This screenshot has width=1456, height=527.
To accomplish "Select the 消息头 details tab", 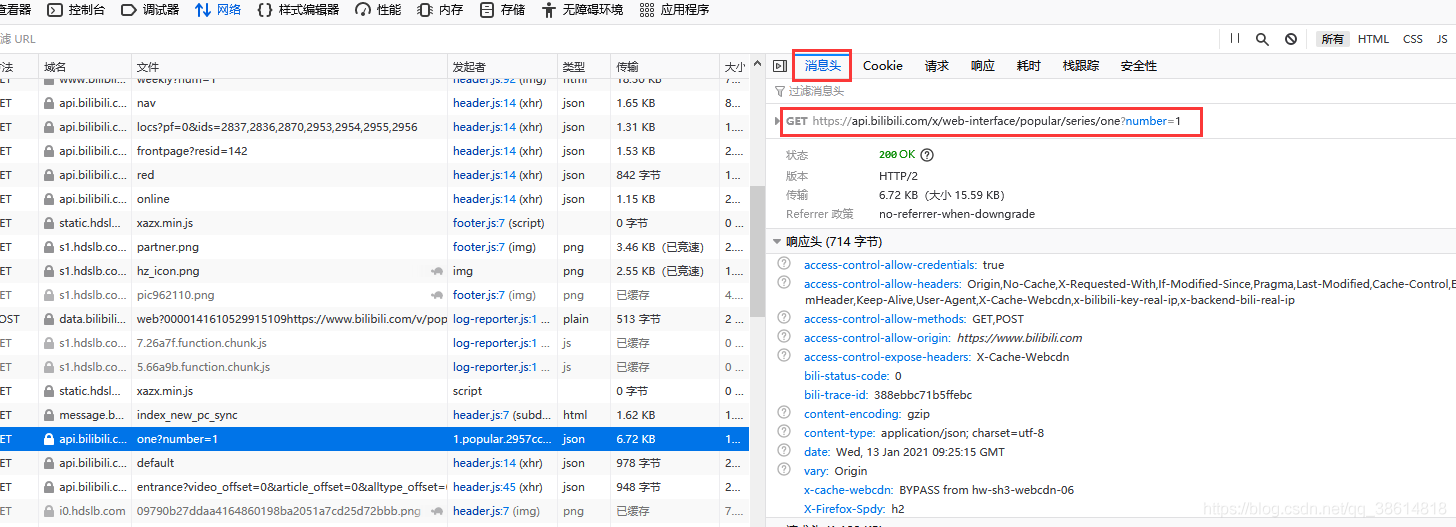I will point(823,66).
